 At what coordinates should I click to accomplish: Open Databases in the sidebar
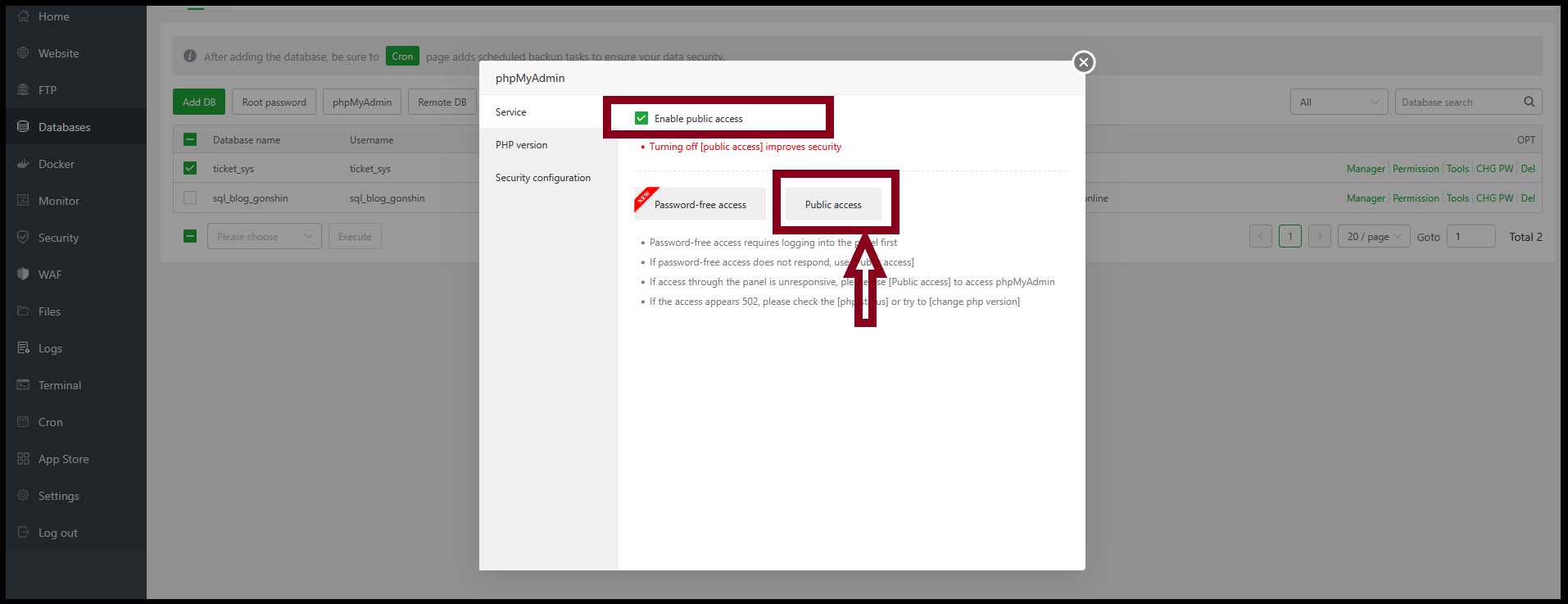76,127
